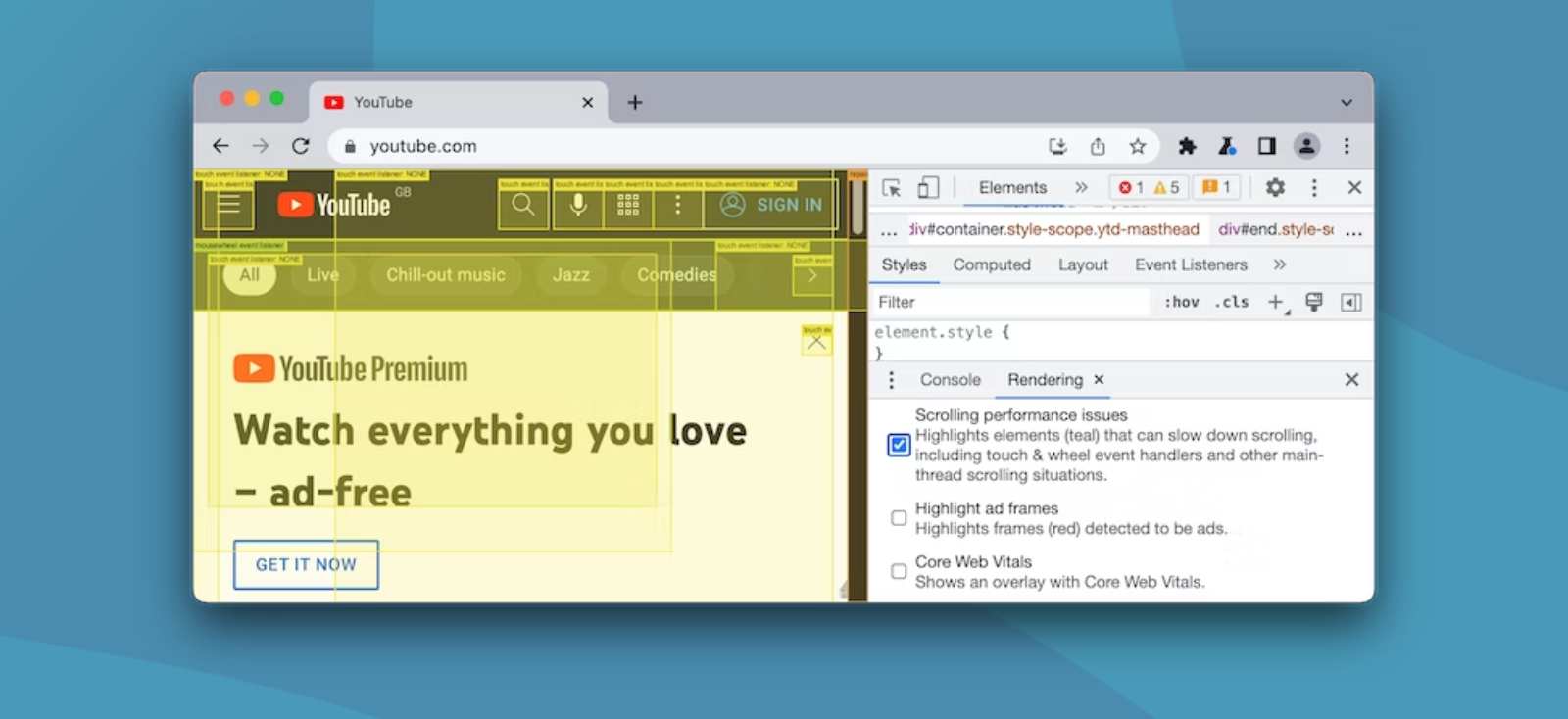Switch to the Computed tab
The image size is (1568, 719).
point(992,264)
